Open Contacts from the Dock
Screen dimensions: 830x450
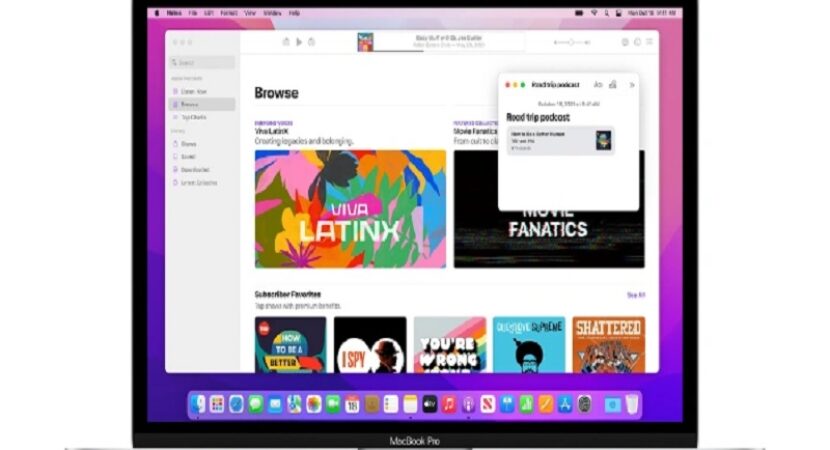pos(372,404)
